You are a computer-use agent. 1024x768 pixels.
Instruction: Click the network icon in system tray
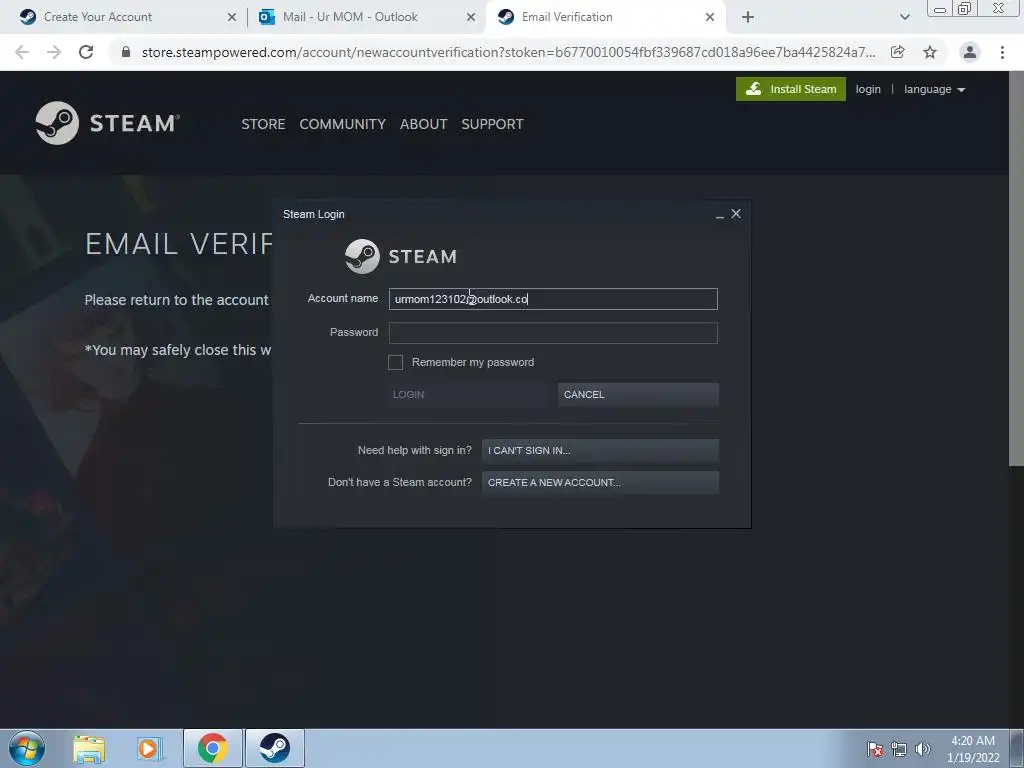click(x=899, y=749)
